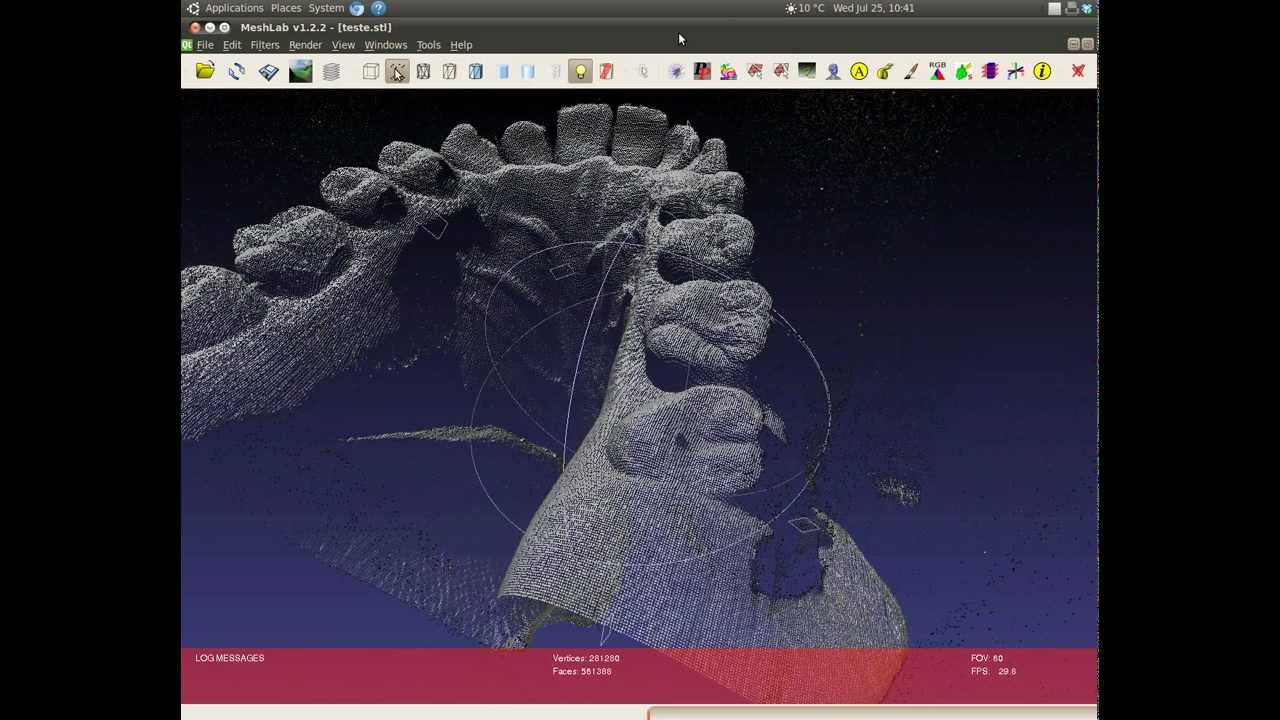The image size is (1280, 720).
Task: Switch to Flat Lines render mode
Action: pyautogui.click(x=475, y=71)
